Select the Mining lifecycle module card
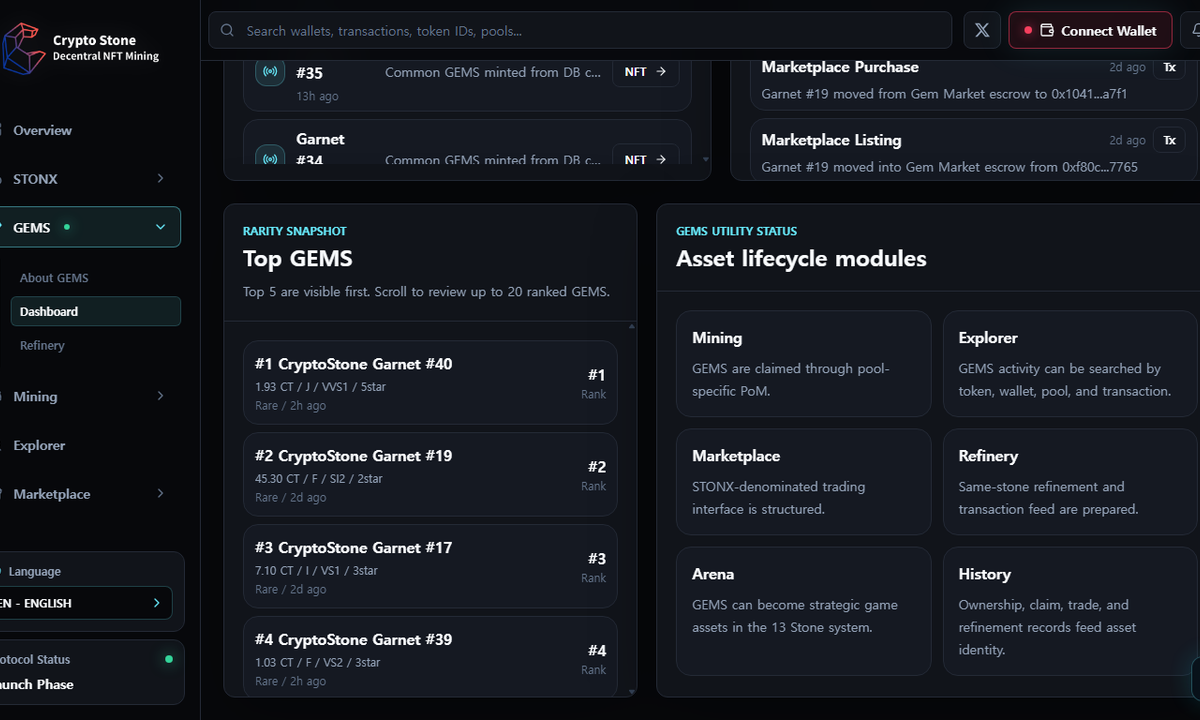 [x=804, y=364]
